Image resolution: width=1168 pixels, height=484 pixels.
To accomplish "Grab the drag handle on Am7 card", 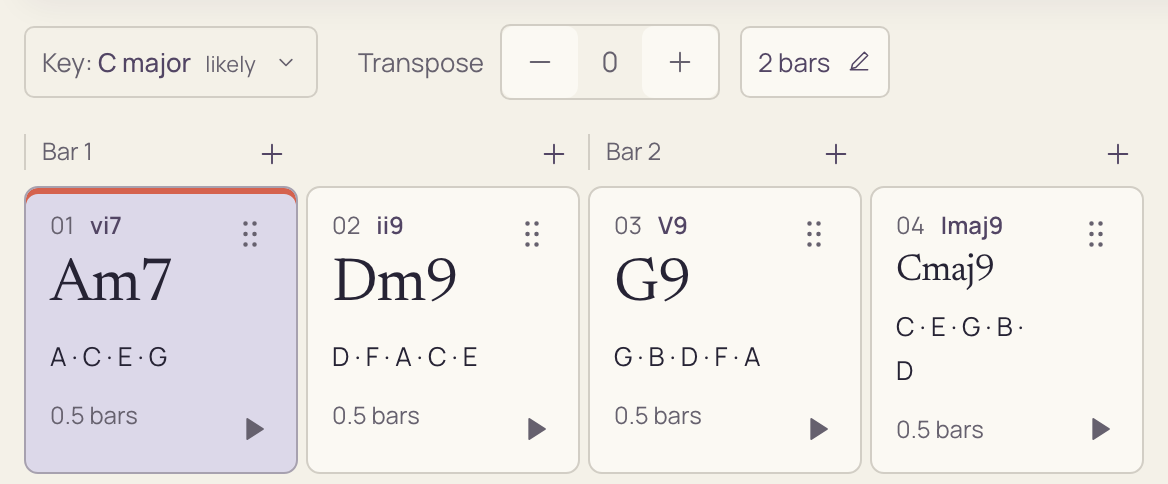I will [x=250, y=234].
